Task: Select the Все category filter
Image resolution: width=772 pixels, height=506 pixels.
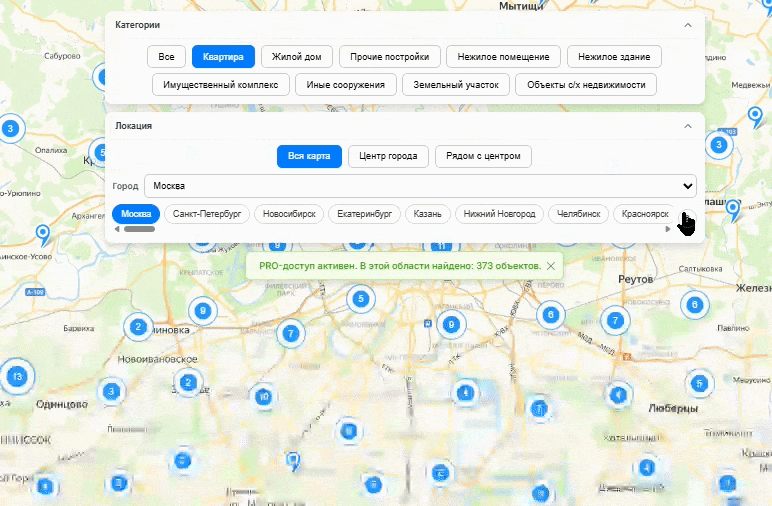Action: pyautogui.click(x=166, y=57)
